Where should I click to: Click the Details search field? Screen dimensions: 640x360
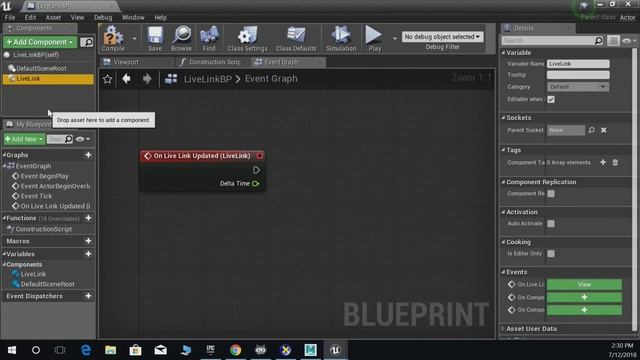click(548, 40)
